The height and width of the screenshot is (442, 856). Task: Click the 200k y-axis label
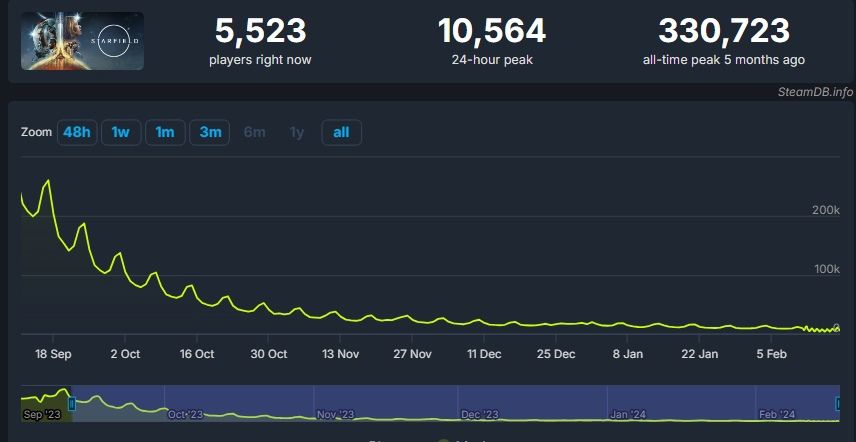[827, 210]
